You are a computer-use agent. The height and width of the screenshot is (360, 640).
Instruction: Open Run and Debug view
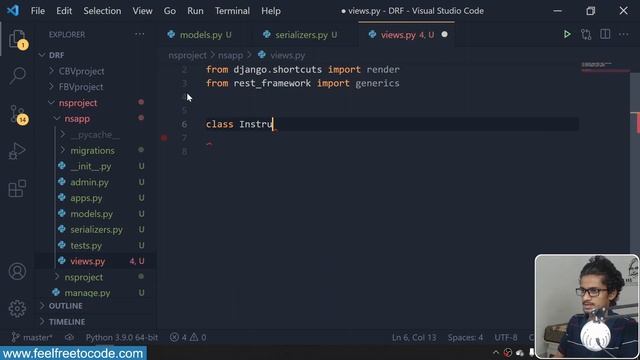coord(17,151)
